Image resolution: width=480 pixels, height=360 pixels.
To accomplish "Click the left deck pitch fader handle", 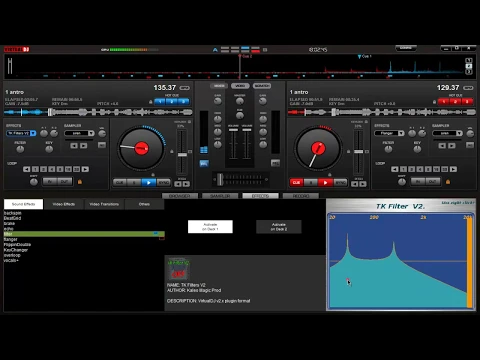I will pos(182,155).
